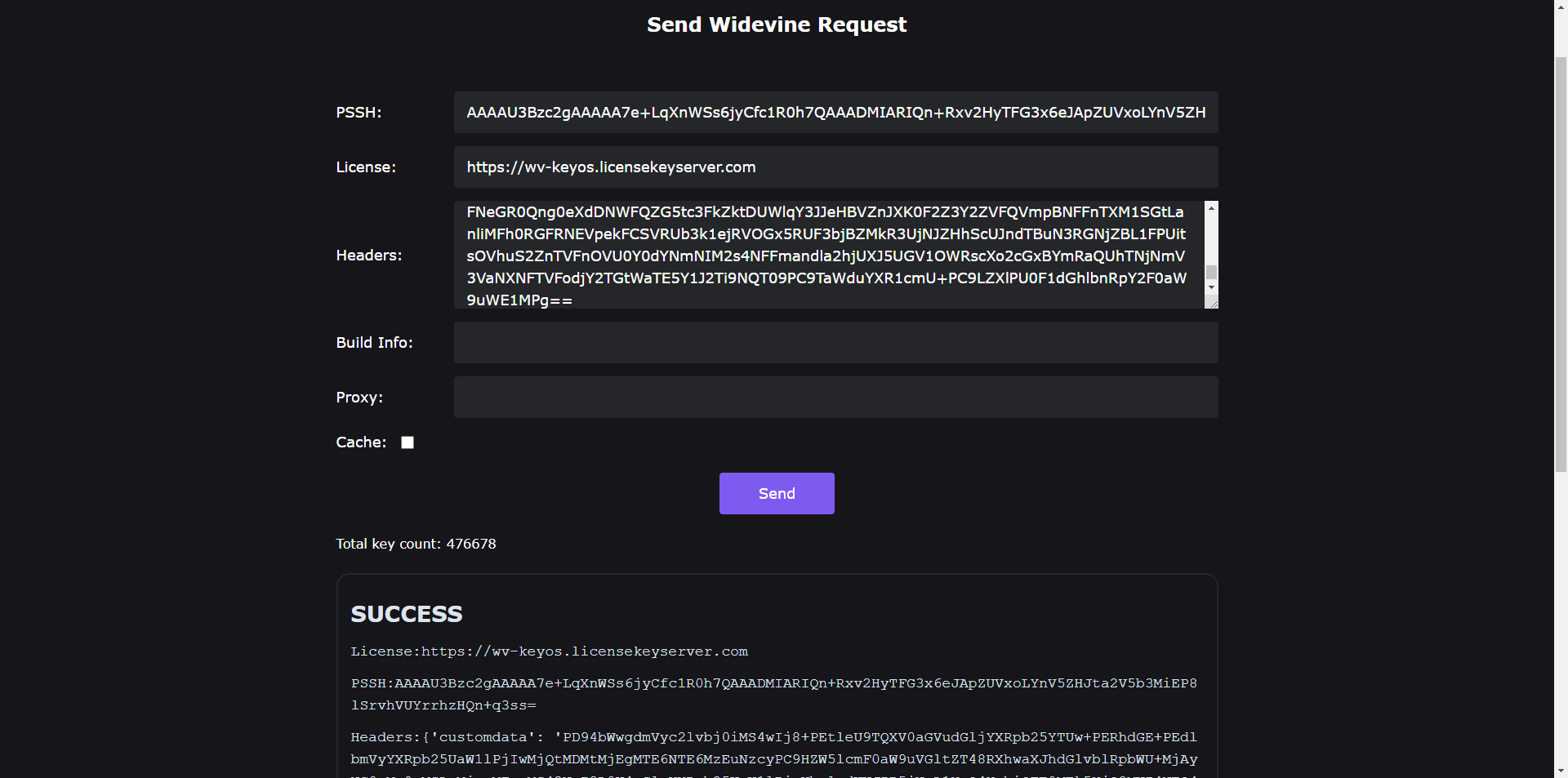Click the PSSH input field
This screenshot has width=1568, height=778.
tap(835, 113)
